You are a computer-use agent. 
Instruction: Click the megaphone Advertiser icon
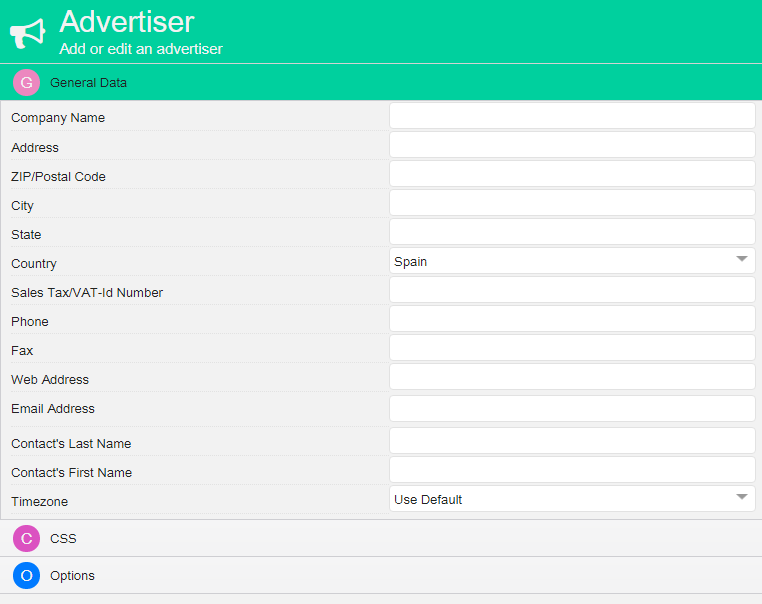[28, 33]
